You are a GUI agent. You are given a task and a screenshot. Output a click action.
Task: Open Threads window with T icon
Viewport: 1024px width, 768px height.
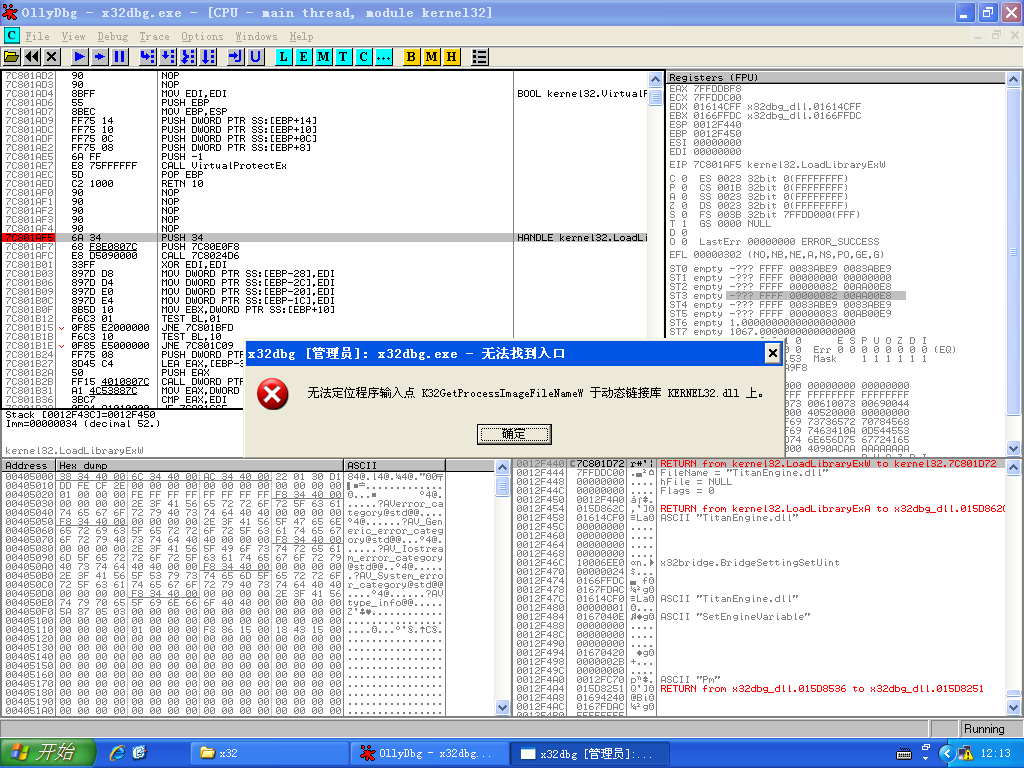click(x=344, y=57)
